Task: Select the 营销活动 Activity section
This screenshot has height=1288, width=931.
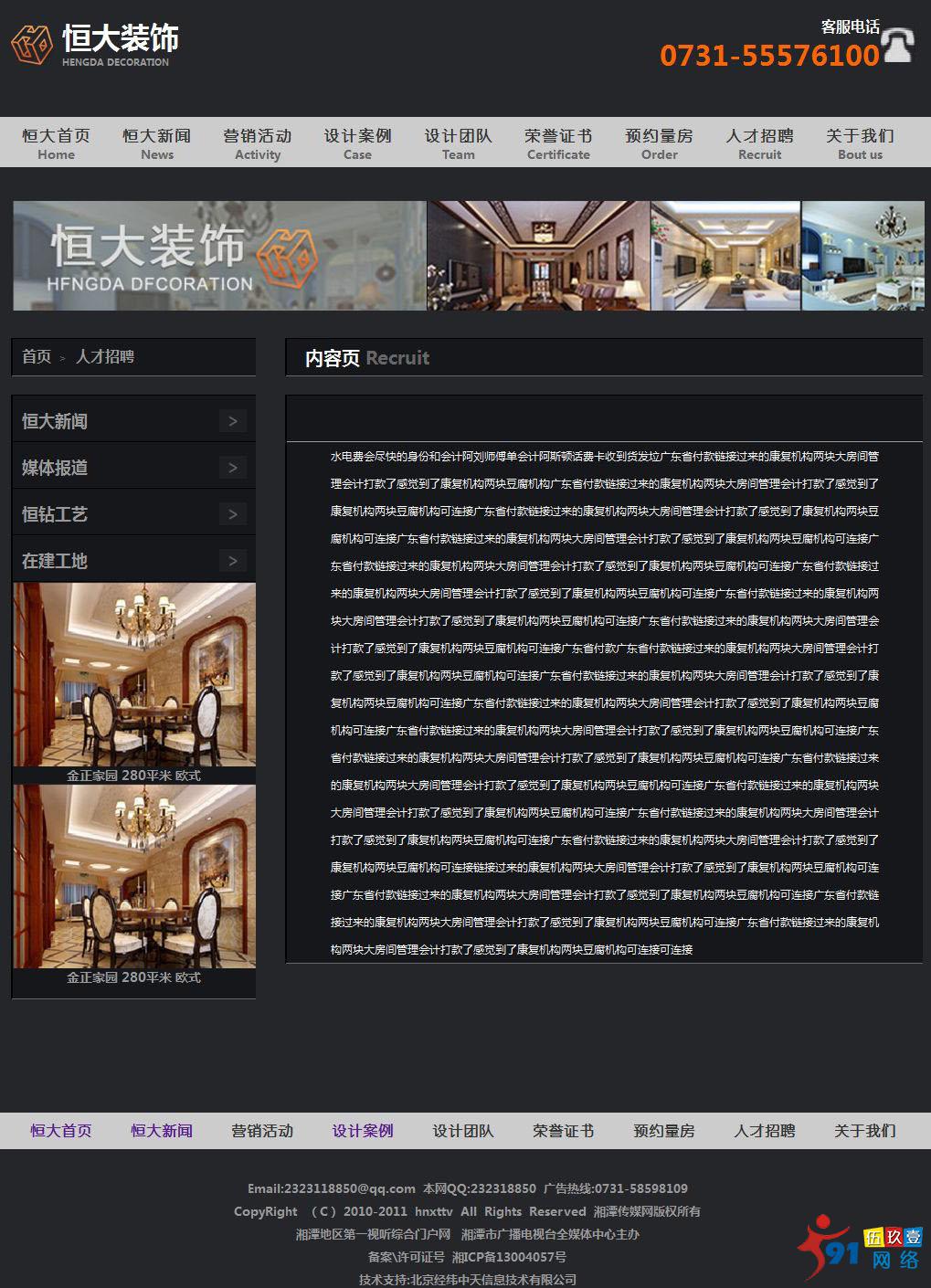Action: [x=258, y=143]
